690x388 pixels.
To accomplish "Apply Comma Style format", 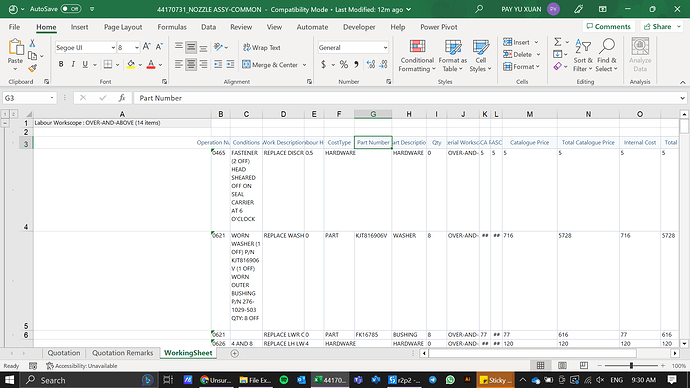I will point(356,65).
